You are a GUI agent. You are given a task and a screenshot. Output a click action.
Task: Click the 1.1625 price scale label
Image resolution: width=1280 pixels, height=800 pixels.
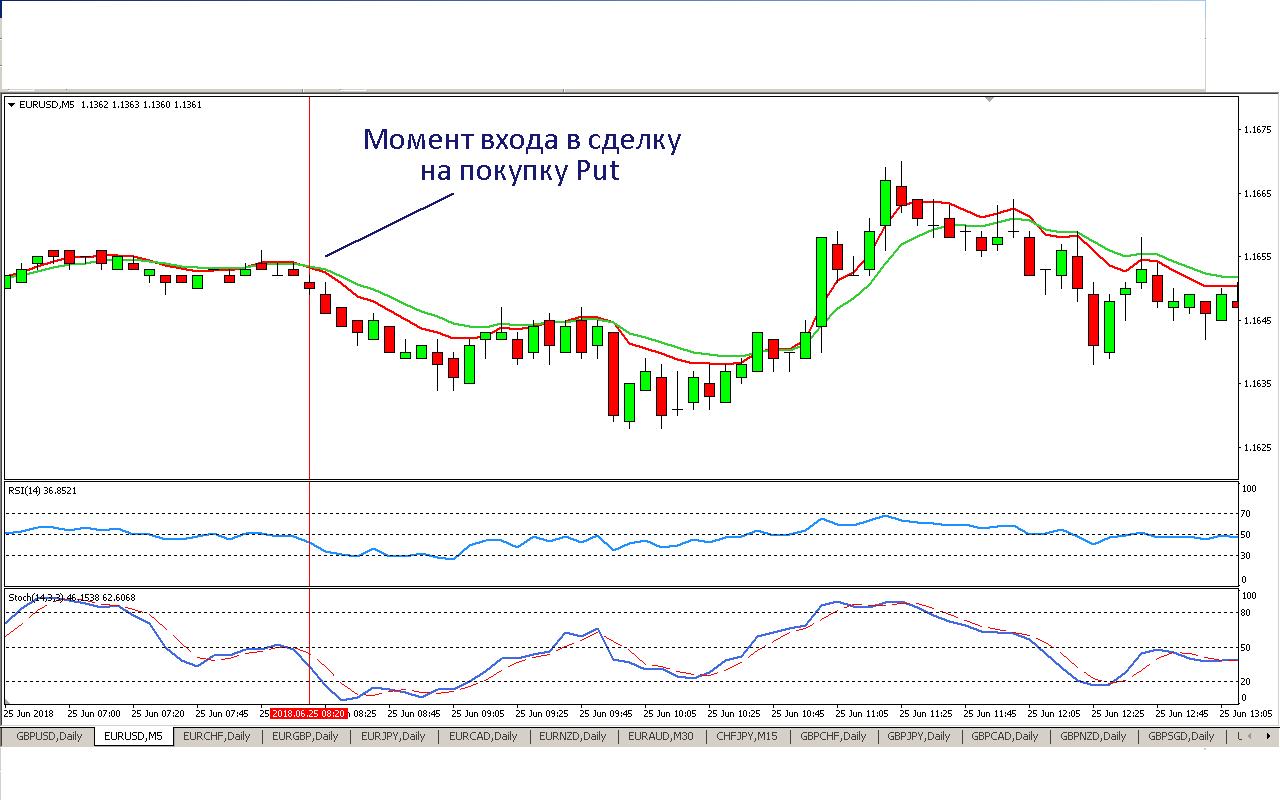pyautogui.click(x=1256, y=448)
